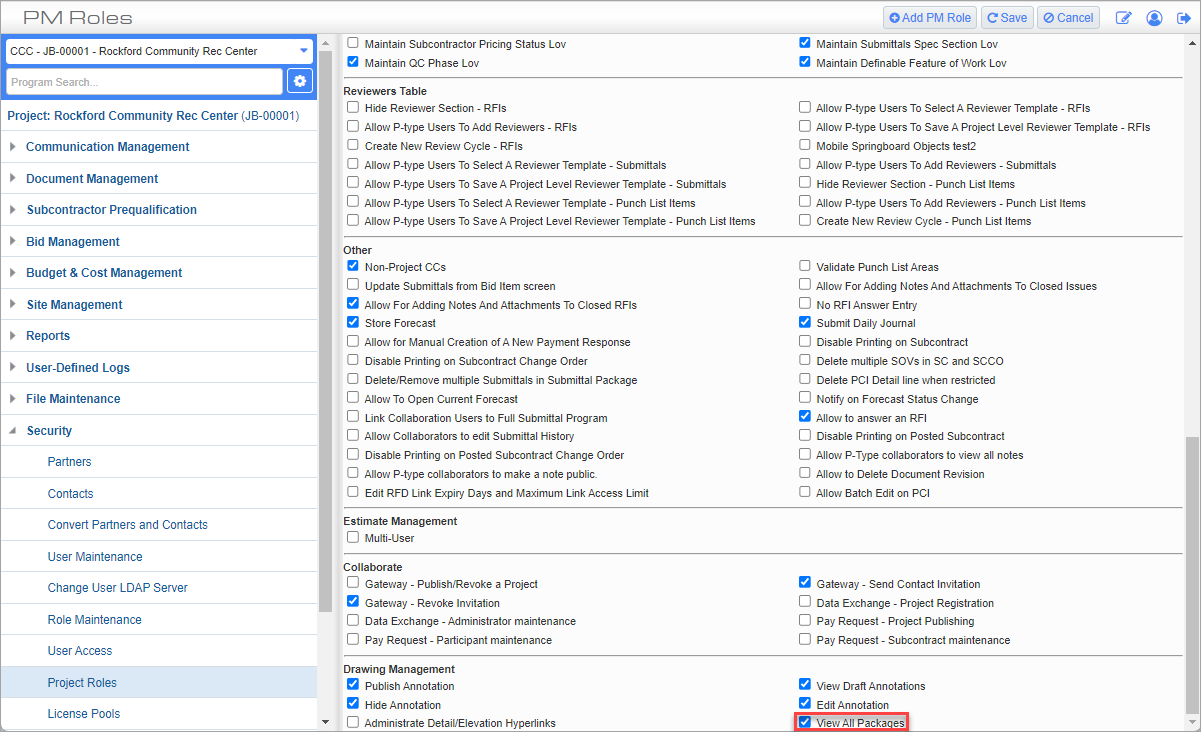This screenshot has height=732, width=1201.
Task: Toggle the Store Forecast checkbox
Action: (353, 323)
